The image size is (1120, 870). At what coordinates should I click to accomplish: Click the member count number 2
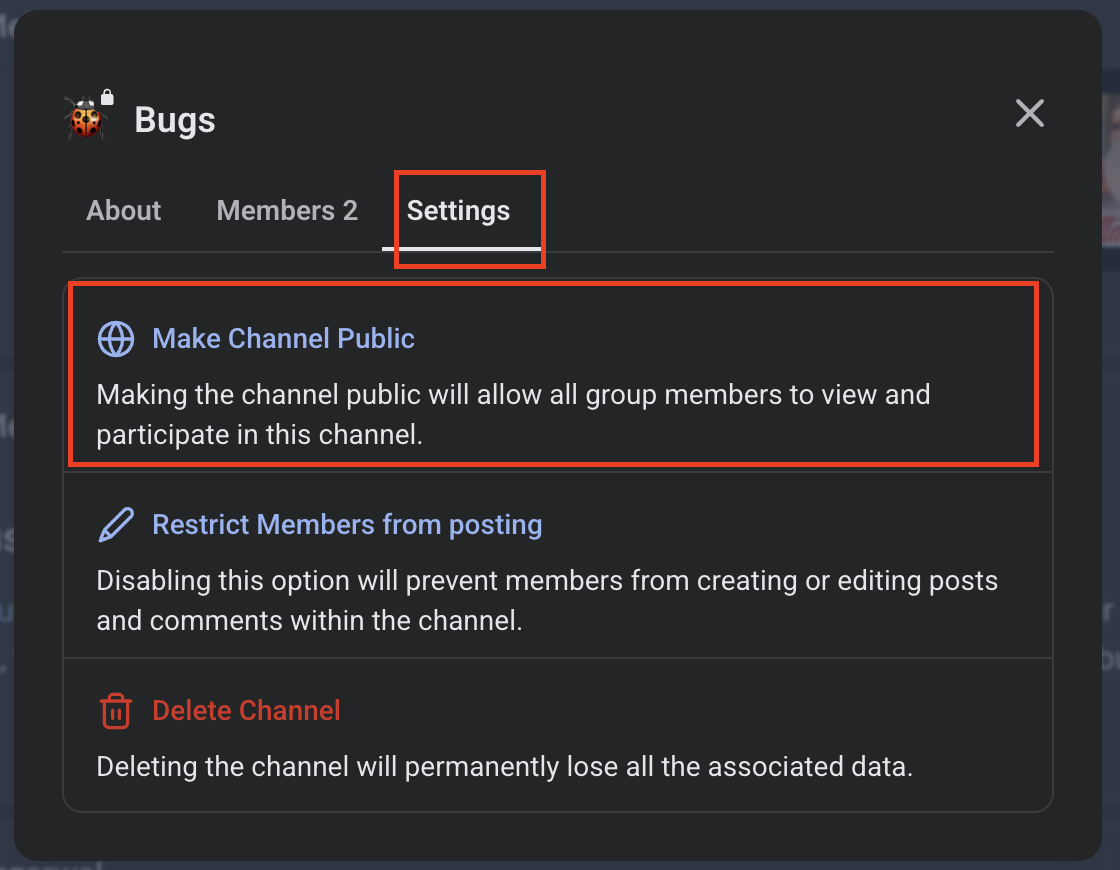[350, 211]
